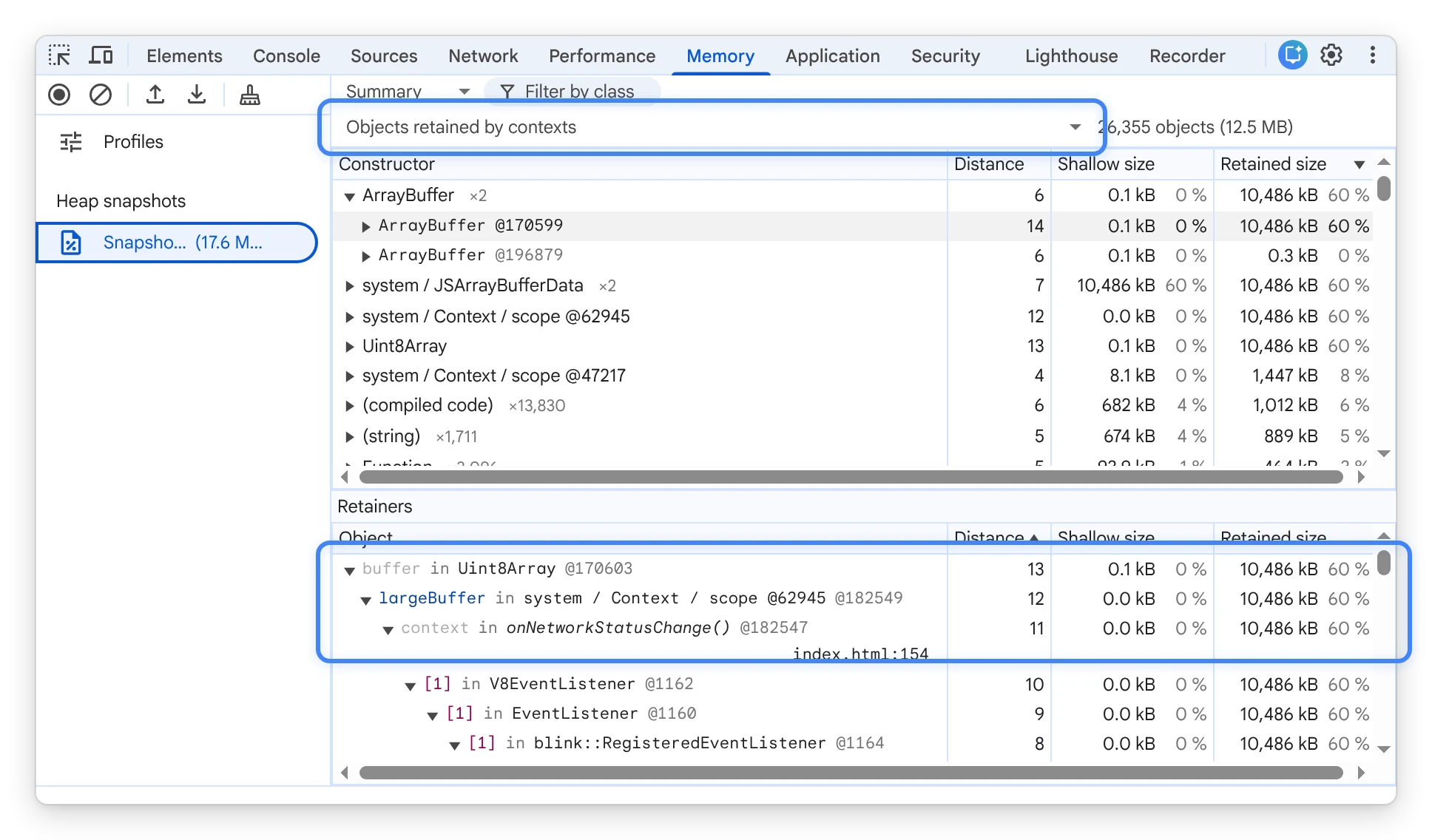This screenshot has height=840, width=1432.
Task: Open the Recorder tab
Action: coord(1187,56)
